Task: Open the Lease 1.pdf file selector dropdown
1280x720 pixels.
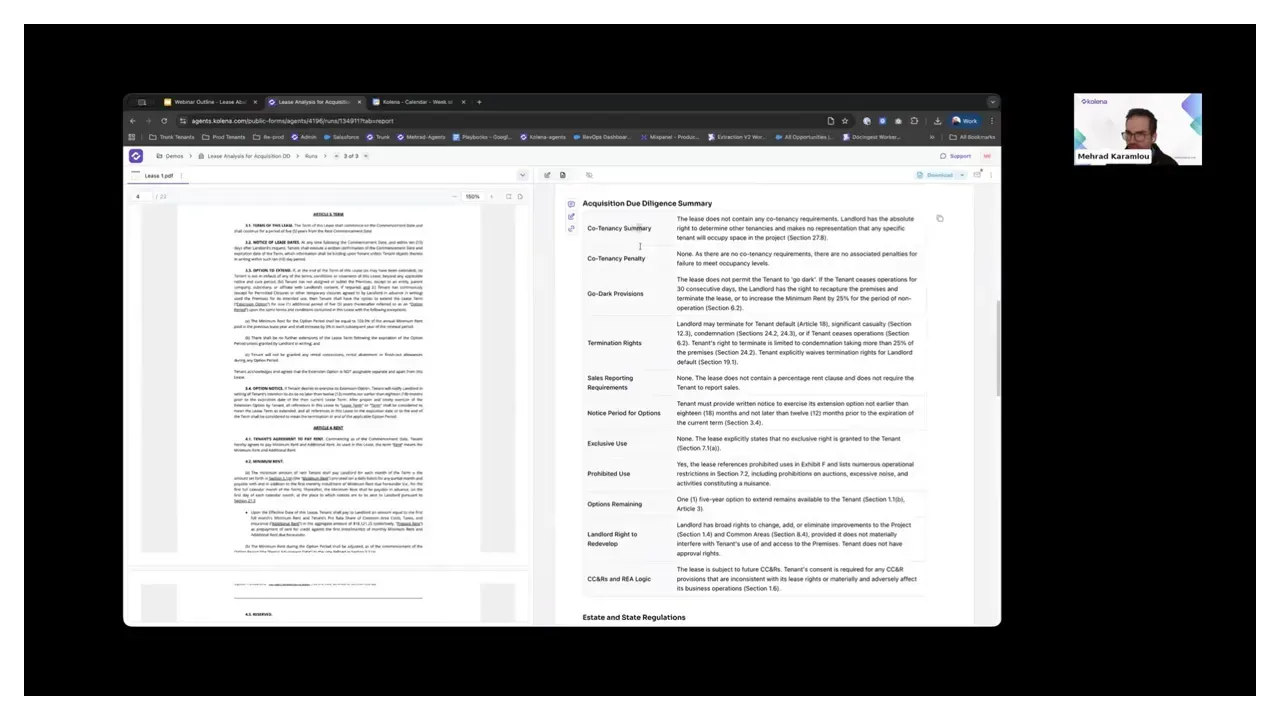Action: coord(523,175)
